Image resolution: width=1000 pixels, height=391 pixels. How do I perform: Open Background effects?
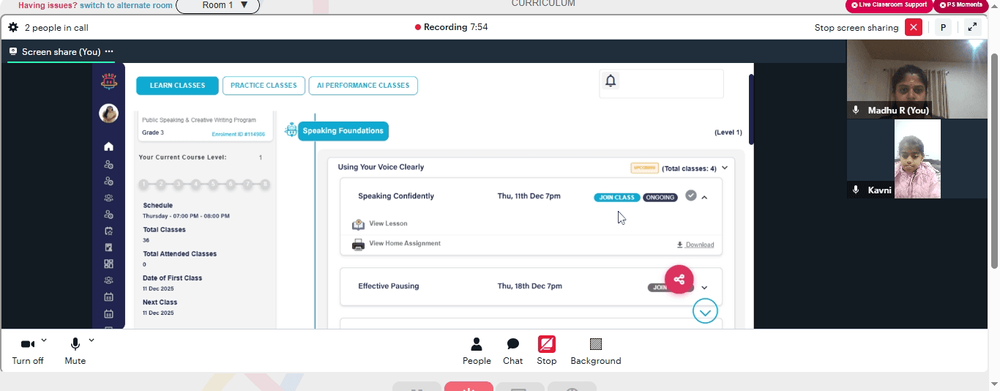click(596, 351)
